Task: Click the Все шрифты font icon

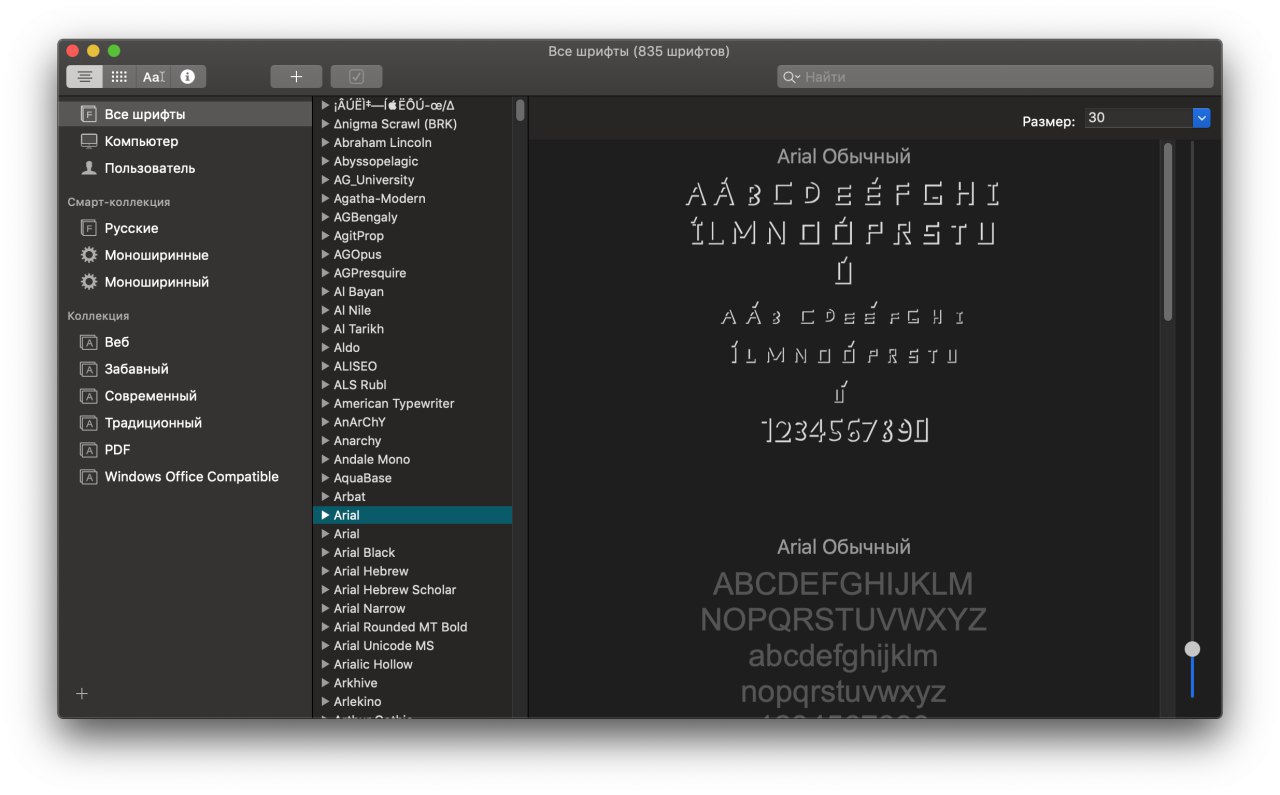Action: click(x=89, y=114)
